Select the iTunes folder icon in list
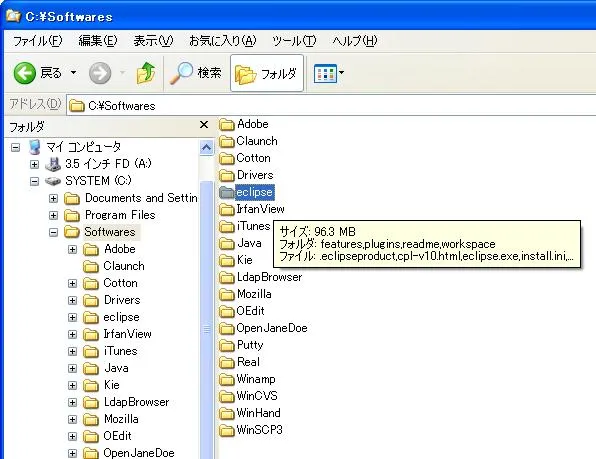596x459 pixels. [x=227, y=226]
